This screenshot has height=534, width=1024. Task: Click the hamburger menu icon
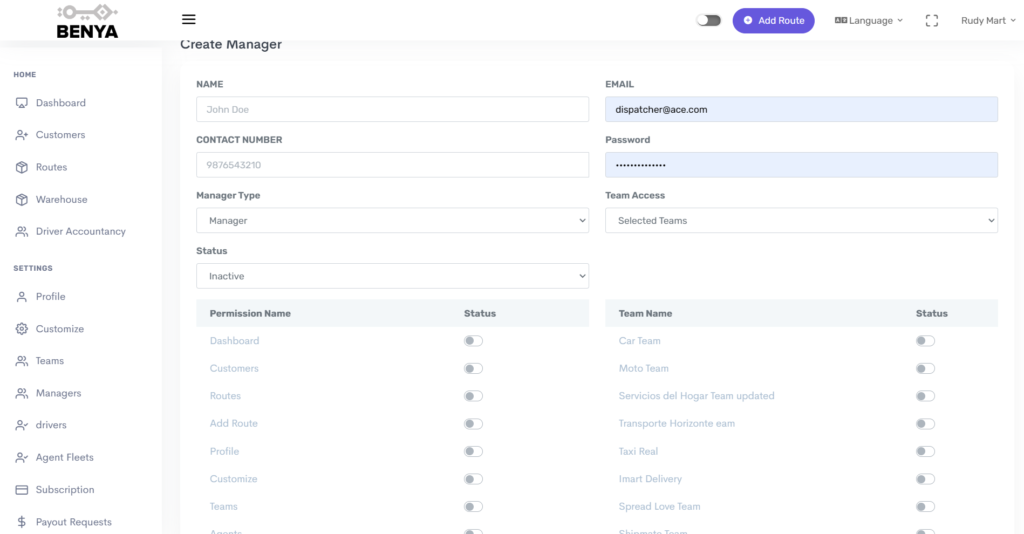tap(189, 20)
